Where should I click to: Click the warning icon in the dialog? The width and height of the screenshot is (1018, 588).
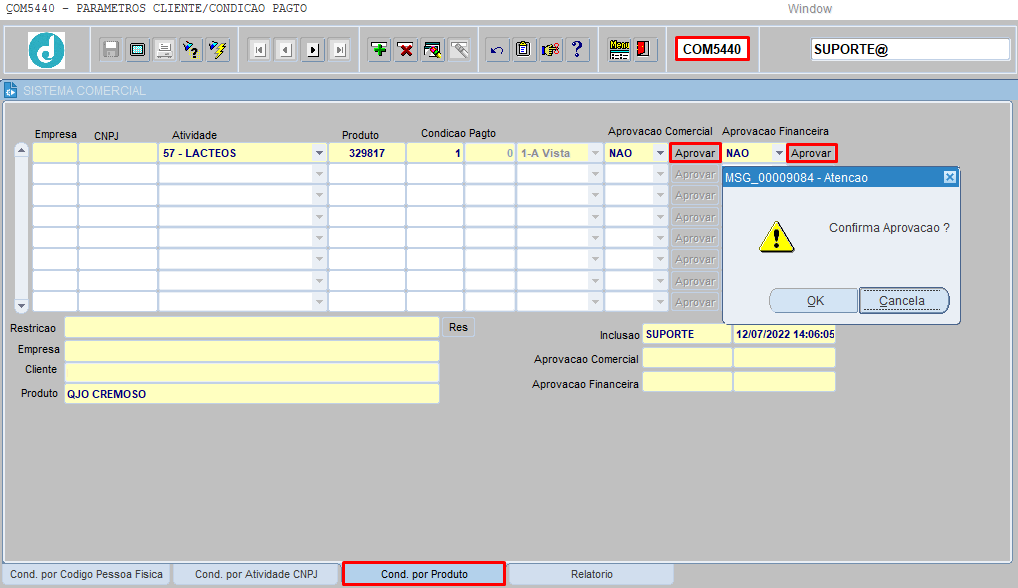pyautogui.click(x=776, y=236)
